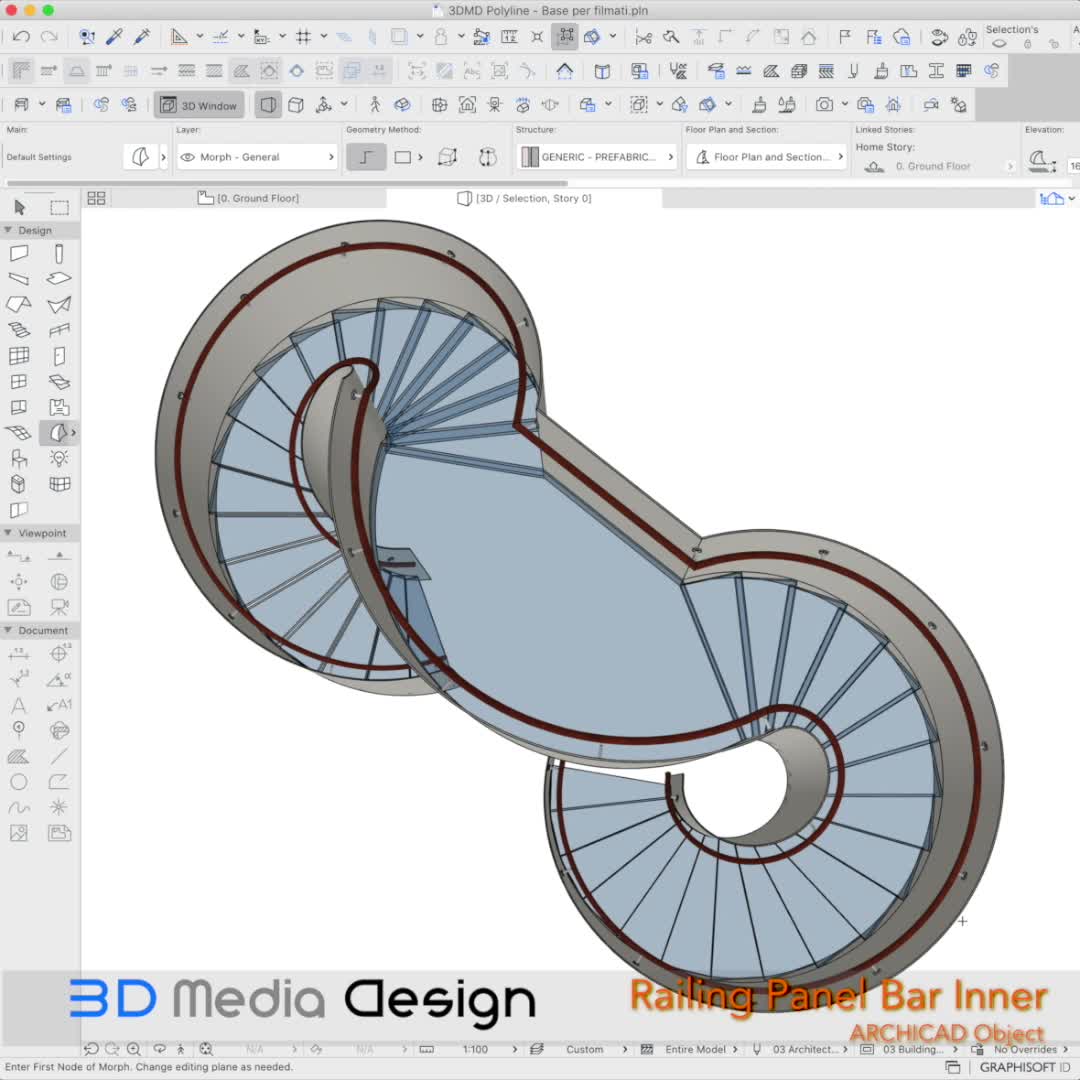The width and height of the screenshot is (1080, 1080).
Task: Switch to axonometric view cube
Action: coord(296,105)
